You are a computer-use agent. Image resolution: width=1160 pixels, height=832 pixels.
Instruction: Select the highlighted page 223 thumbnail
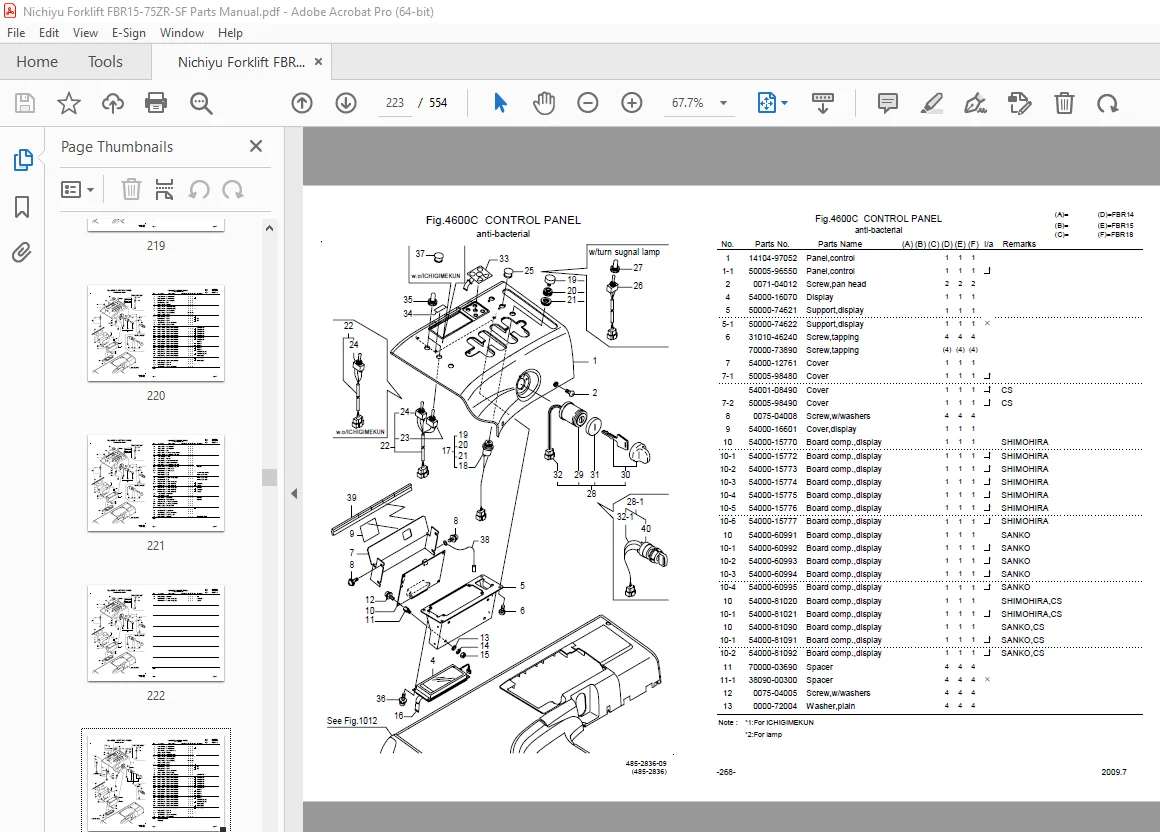click(155, 780)
